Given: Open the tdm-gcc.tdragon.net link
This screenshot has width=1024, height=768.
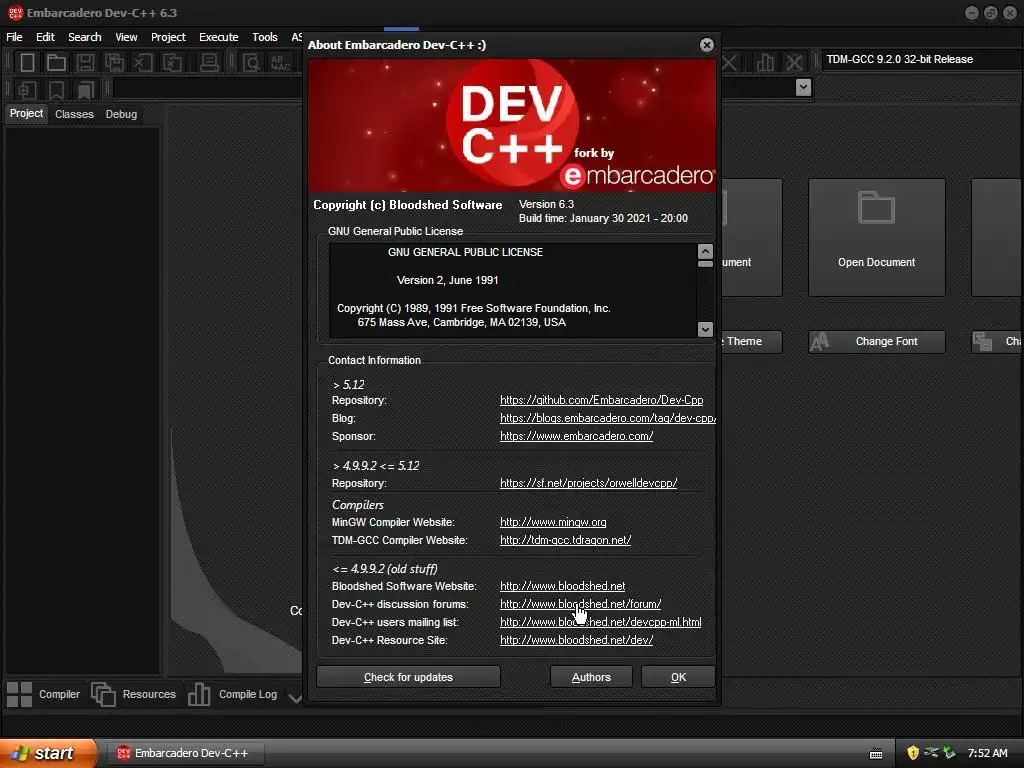Looking at the screenshot, I should pyautogui.click(x=566, y=540).
